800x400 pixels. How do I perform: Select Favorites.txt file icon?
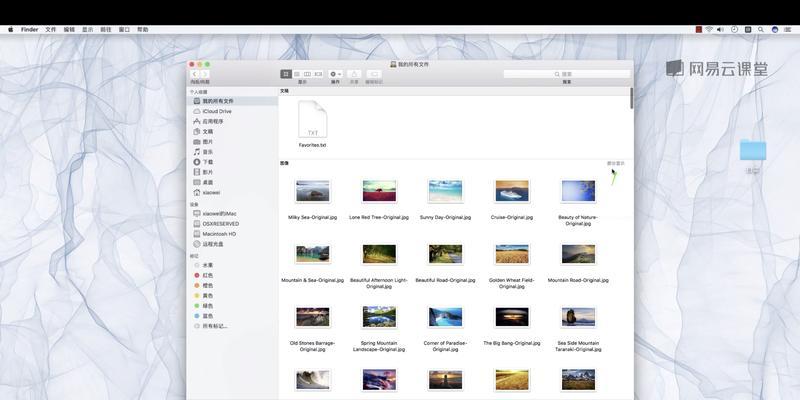coord(312,119)
